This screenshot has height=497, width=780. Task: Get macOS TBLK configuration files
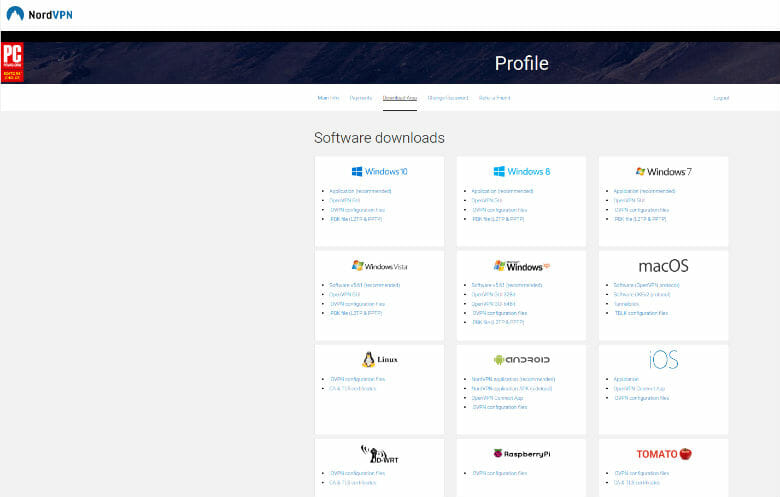(641, 313)
